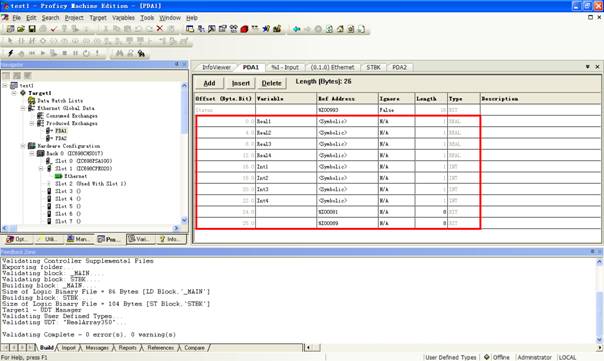
Task: Click the Proficy application icon in title bar
Action: (5, 6)
